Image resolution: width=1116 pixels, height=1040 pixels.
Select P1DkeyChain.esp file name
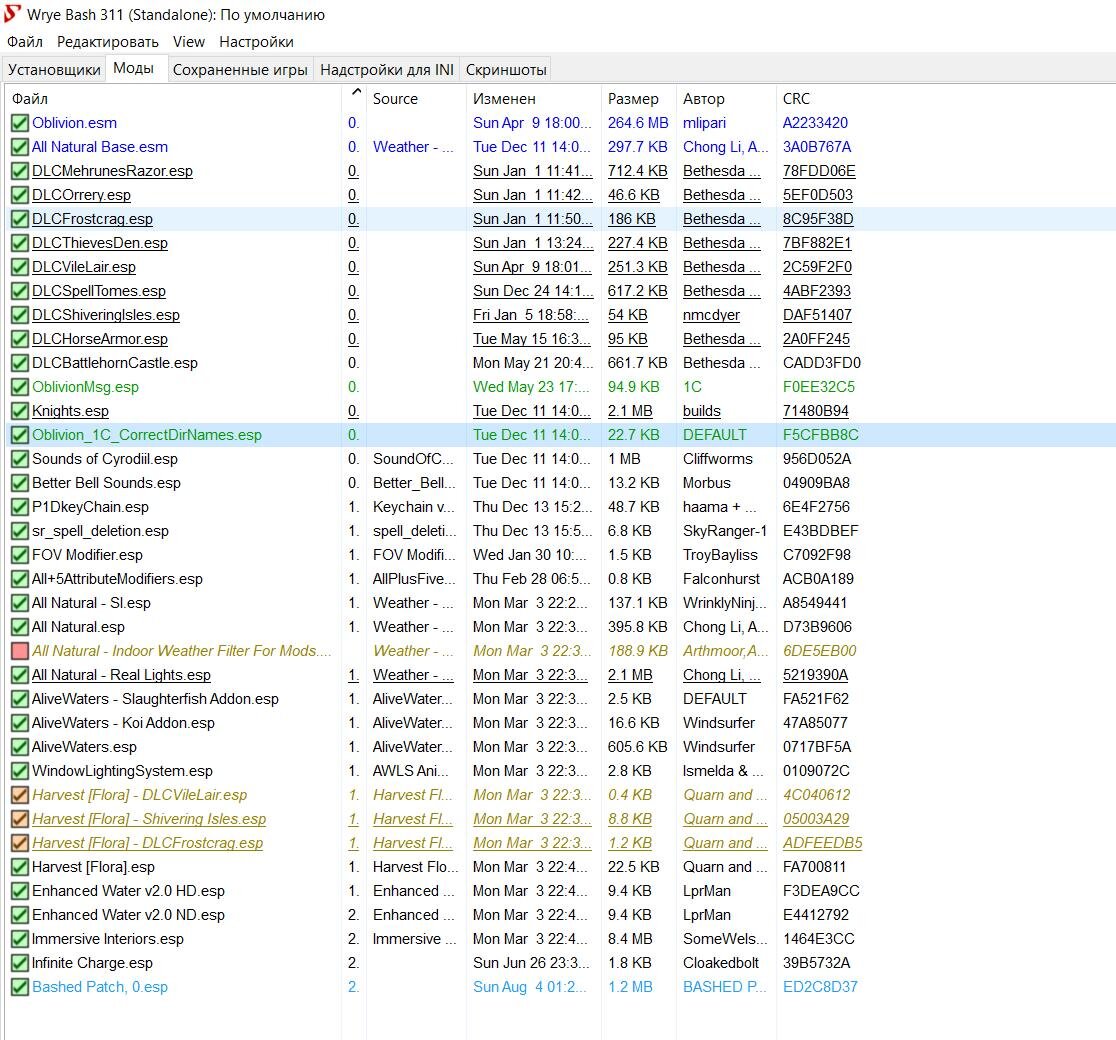90,507
